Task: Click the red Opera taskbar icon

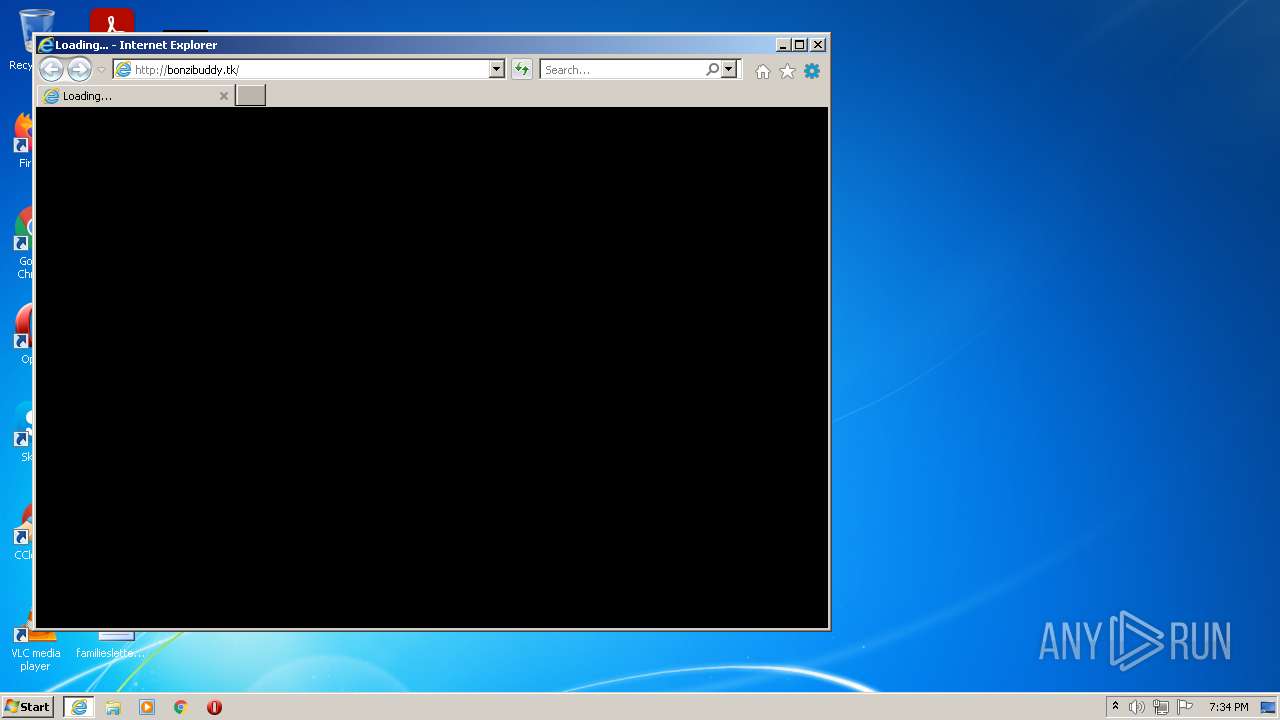Action: tap(214, 707)
